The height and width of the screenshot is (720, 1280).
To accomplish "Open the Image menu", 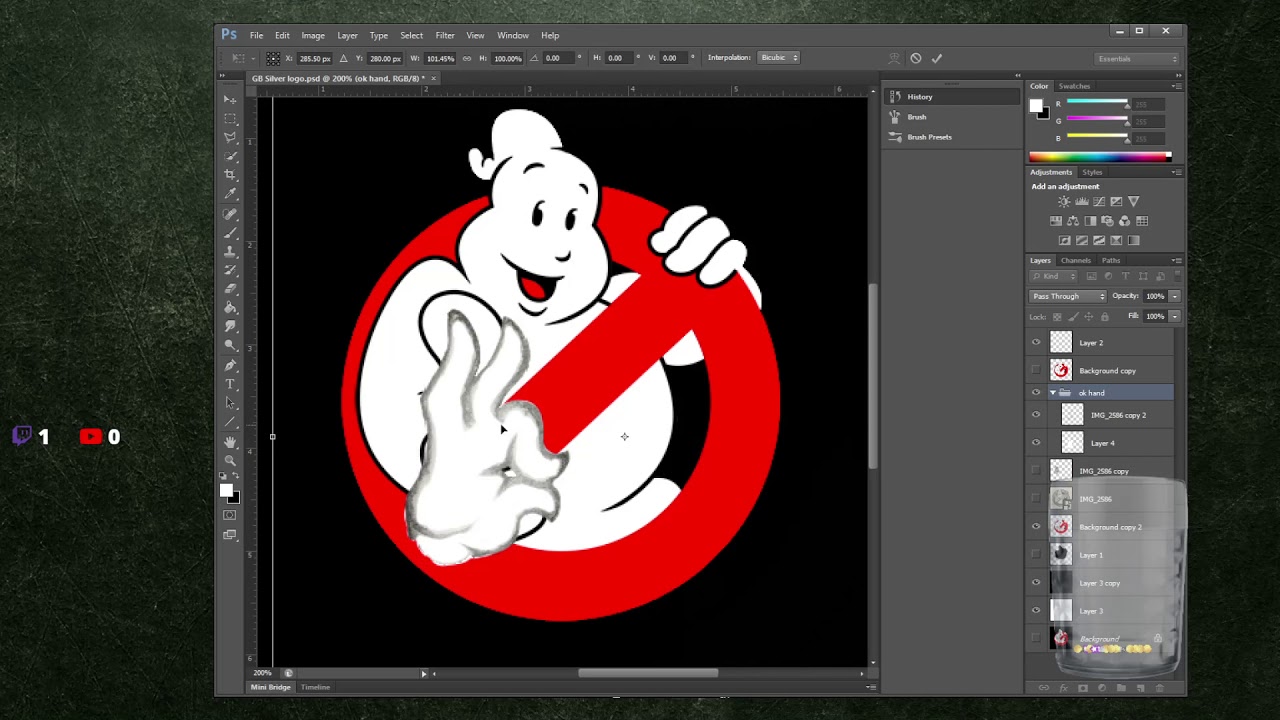I will [x=313, y=36].
